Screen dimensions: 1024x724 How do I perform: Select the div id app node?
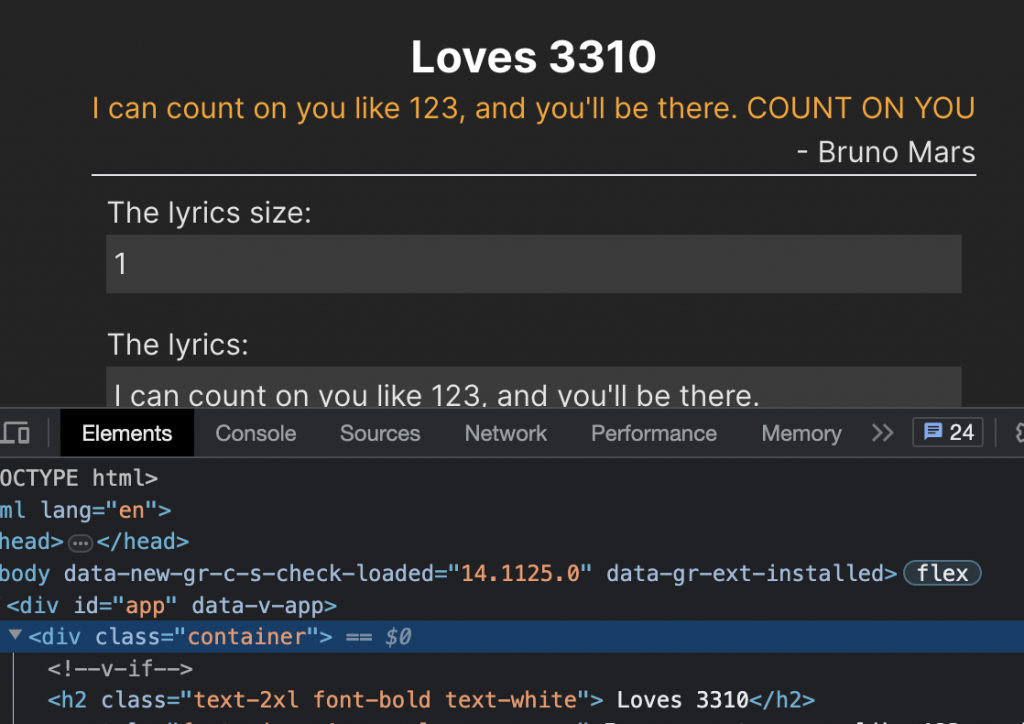[x=172, y=605]
